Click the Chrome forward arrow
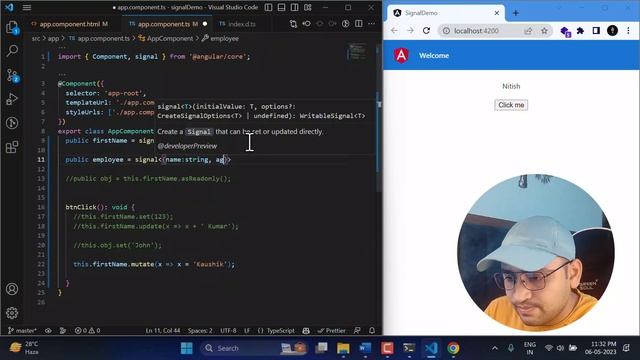Viewport: 640px width, 360px height. [410, 31]
